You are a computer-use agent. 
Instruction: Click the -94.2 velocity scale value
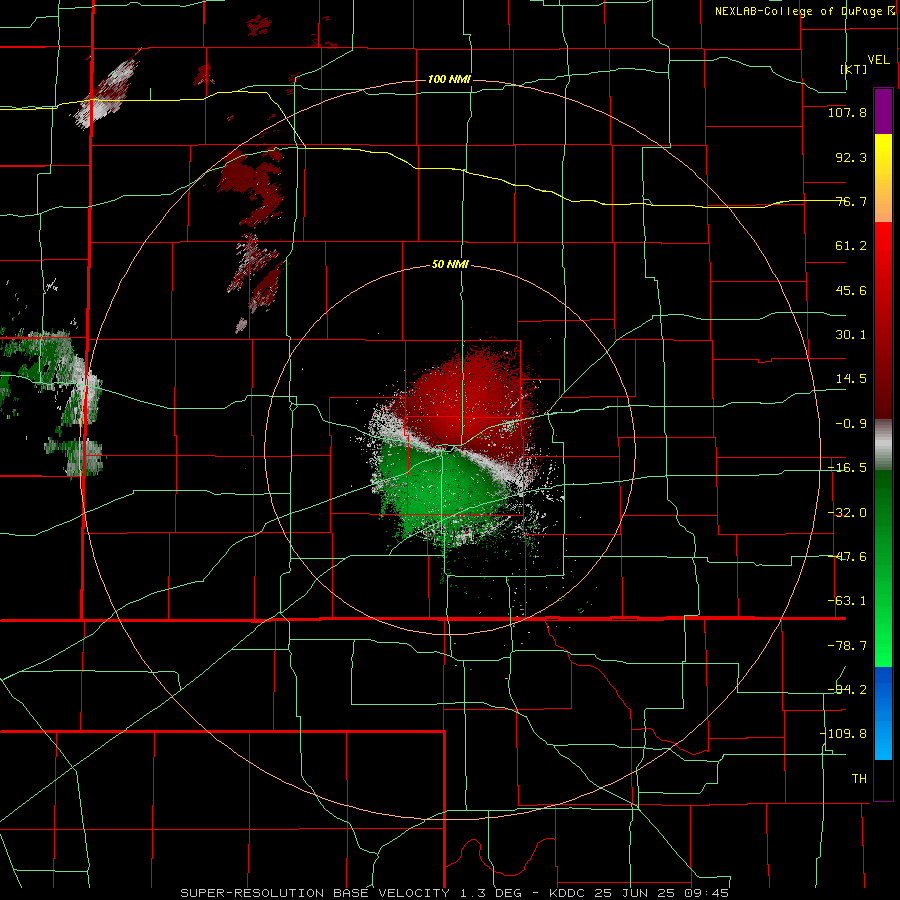(847, 690)
